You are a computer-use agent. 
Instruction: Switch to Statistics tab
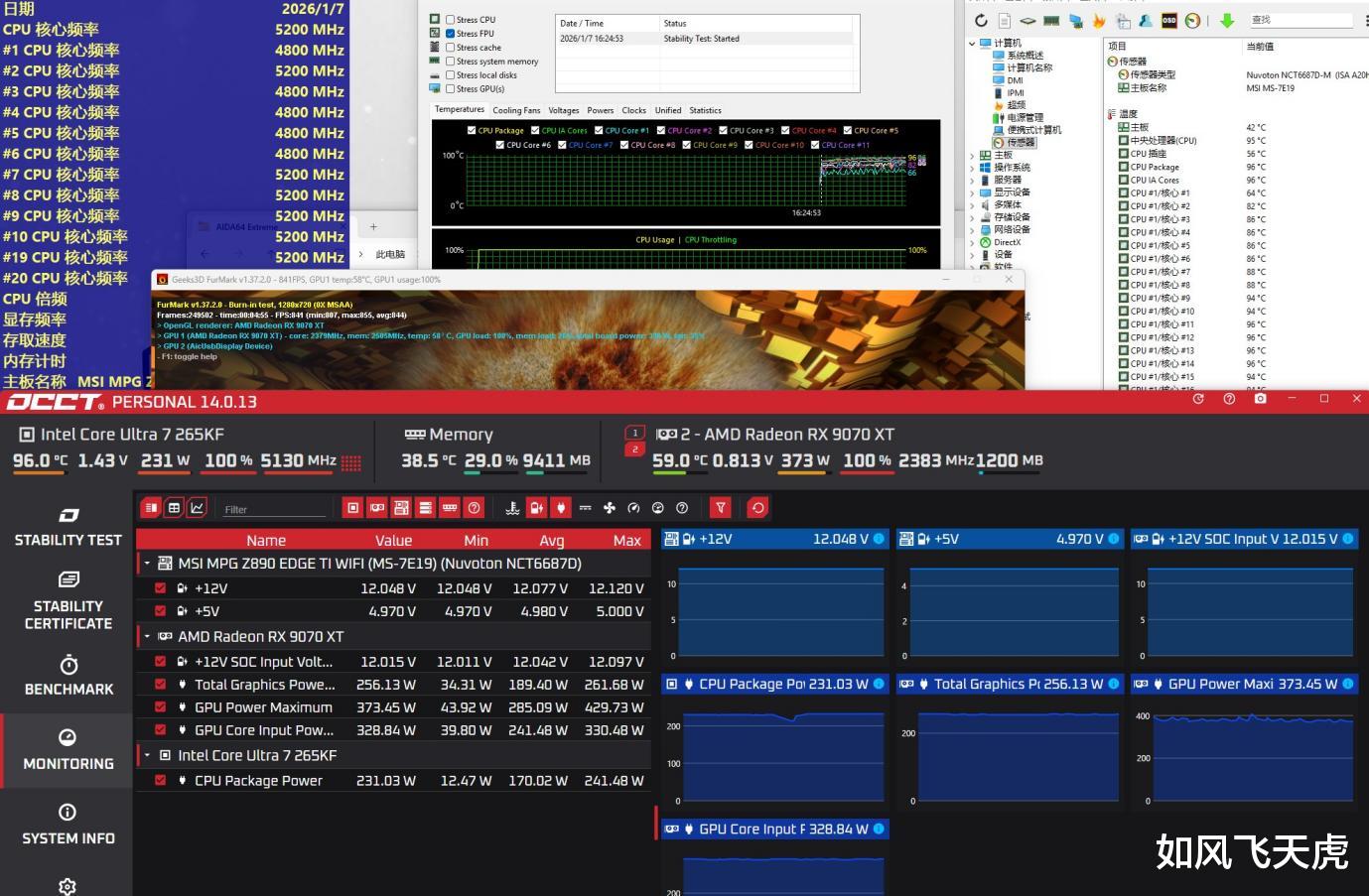pyautogui.click(x=705, y=110)
